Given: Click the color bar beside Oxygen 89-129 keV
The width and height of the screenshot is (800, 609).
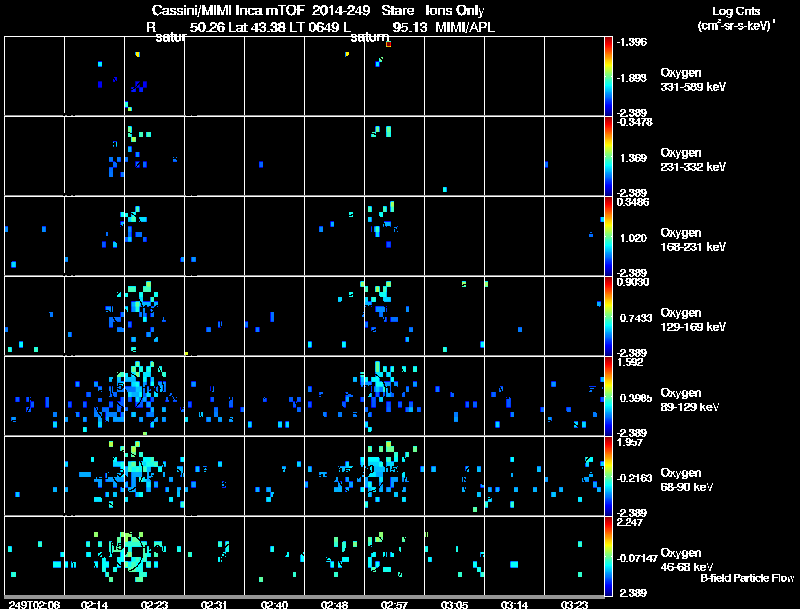Looking at the screenshot, I should 608,396.
